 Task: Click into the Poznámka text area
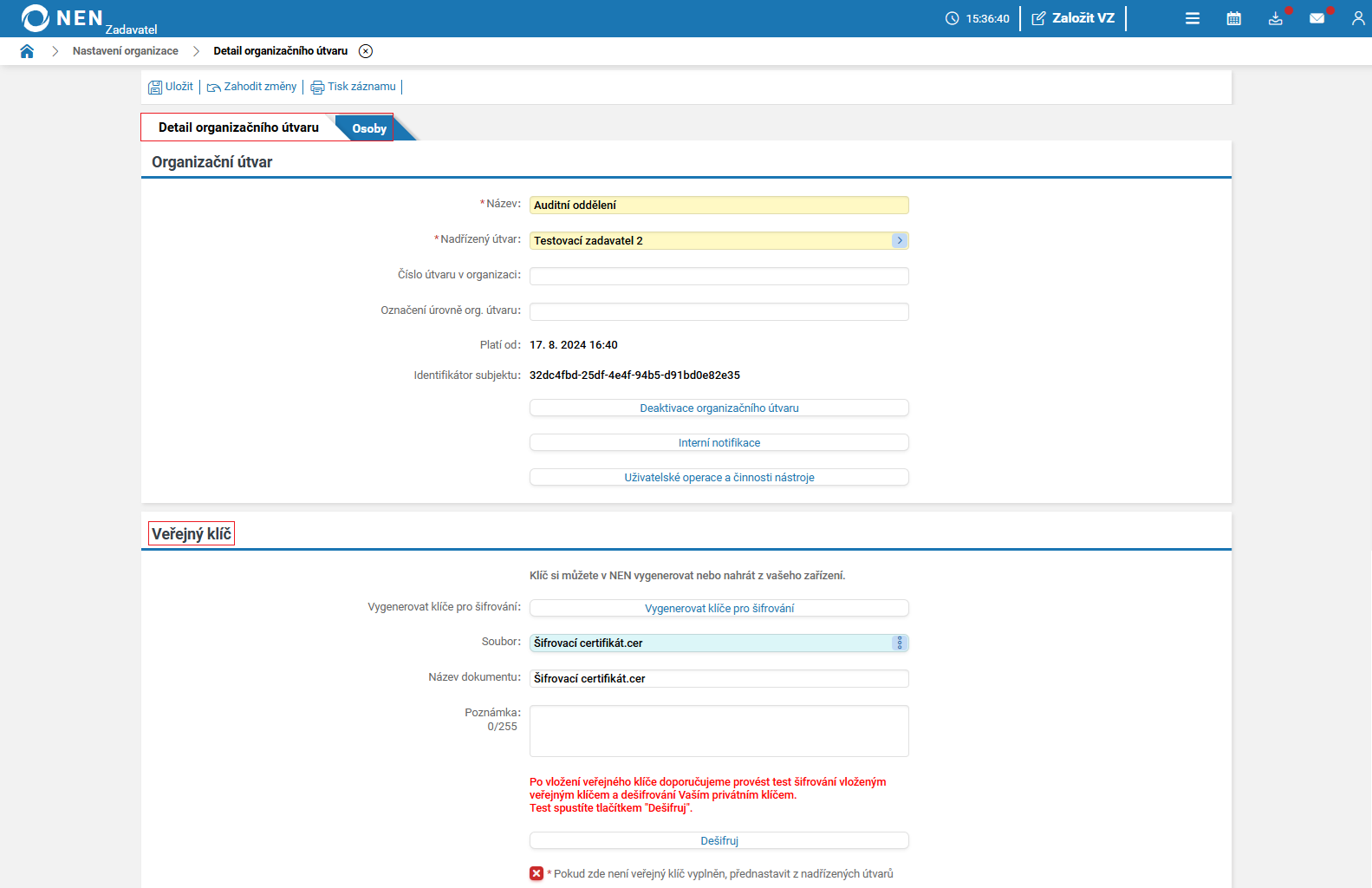[x=719, y=731]
